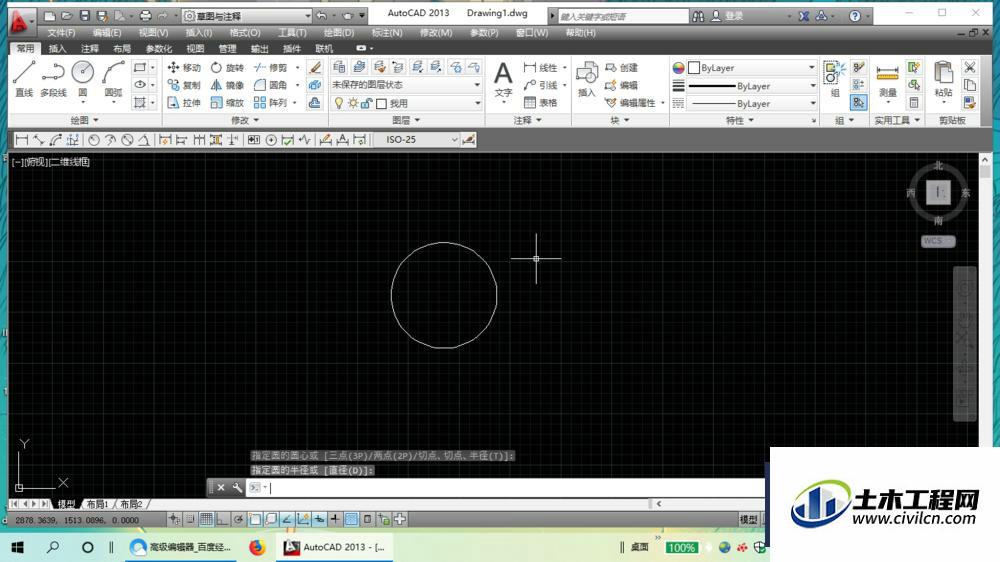The width and height of the screenshot is (1000, 562).
Task: Click the Print icon in quick access toolbar
Action: [145, 15]
